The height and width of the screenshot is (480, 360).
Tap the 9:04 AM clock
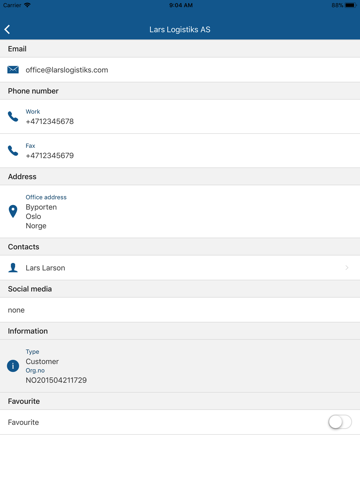pyautogui.click(x=181, y=5)
